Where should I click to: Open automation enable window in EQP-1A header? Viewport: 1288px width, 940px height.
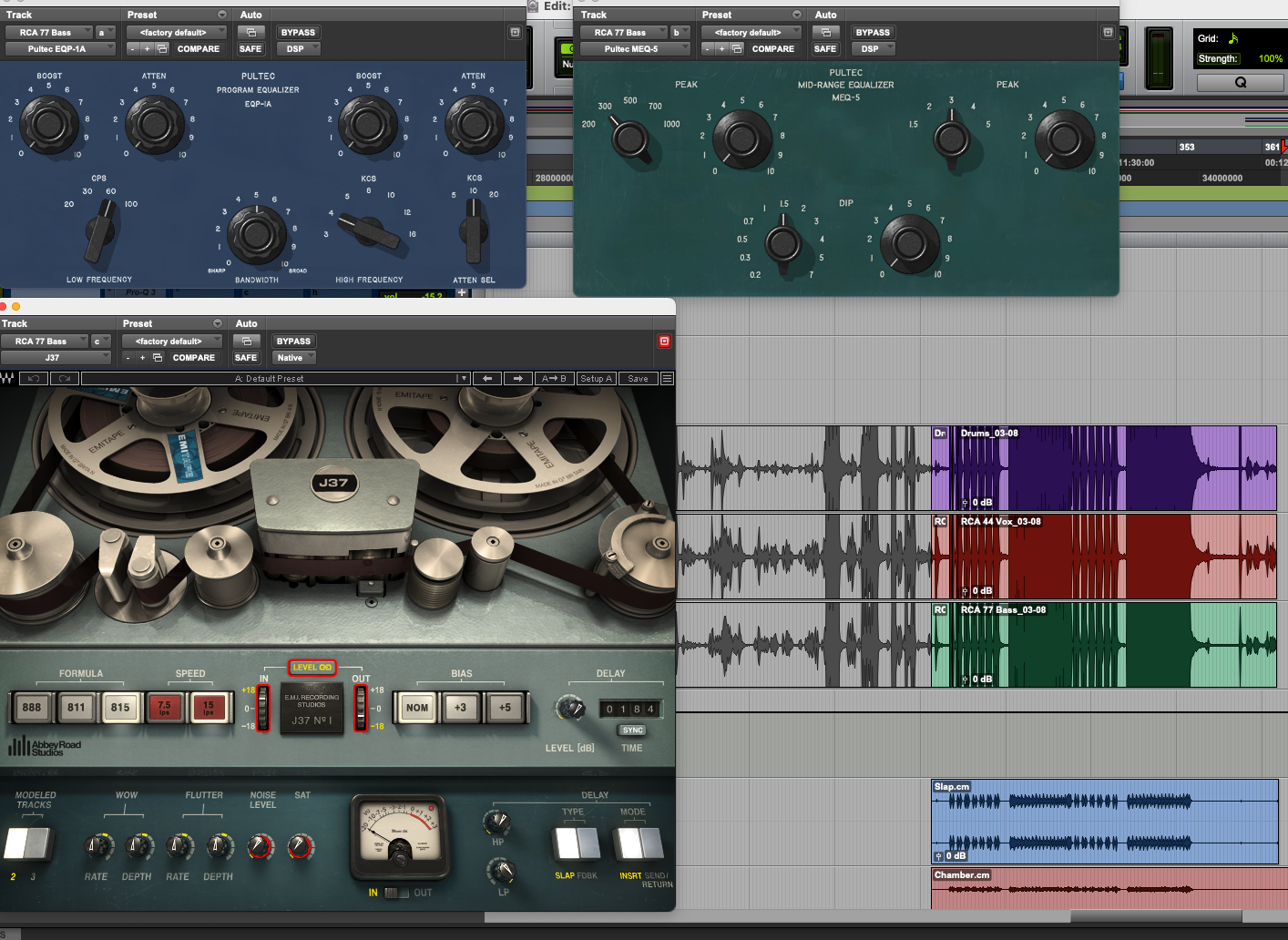click(250, 32)
